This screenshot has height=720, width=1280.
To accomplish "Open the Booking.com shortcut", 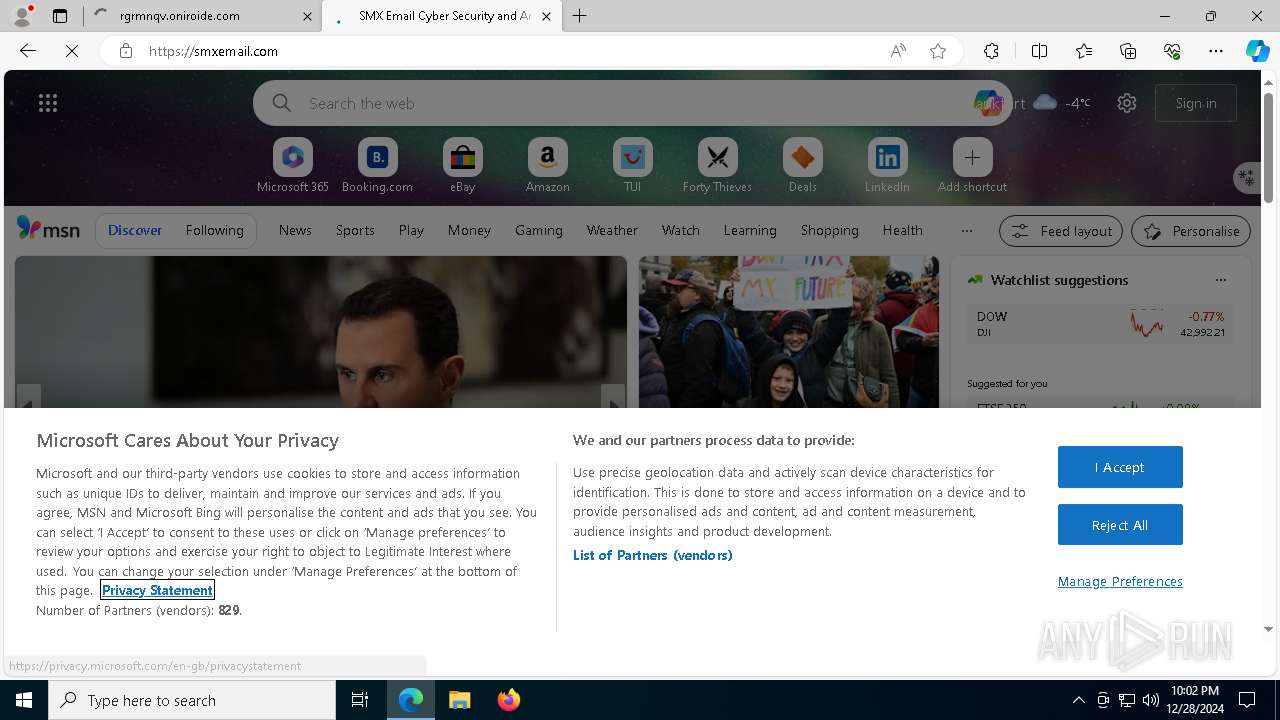I will [377, 165].
